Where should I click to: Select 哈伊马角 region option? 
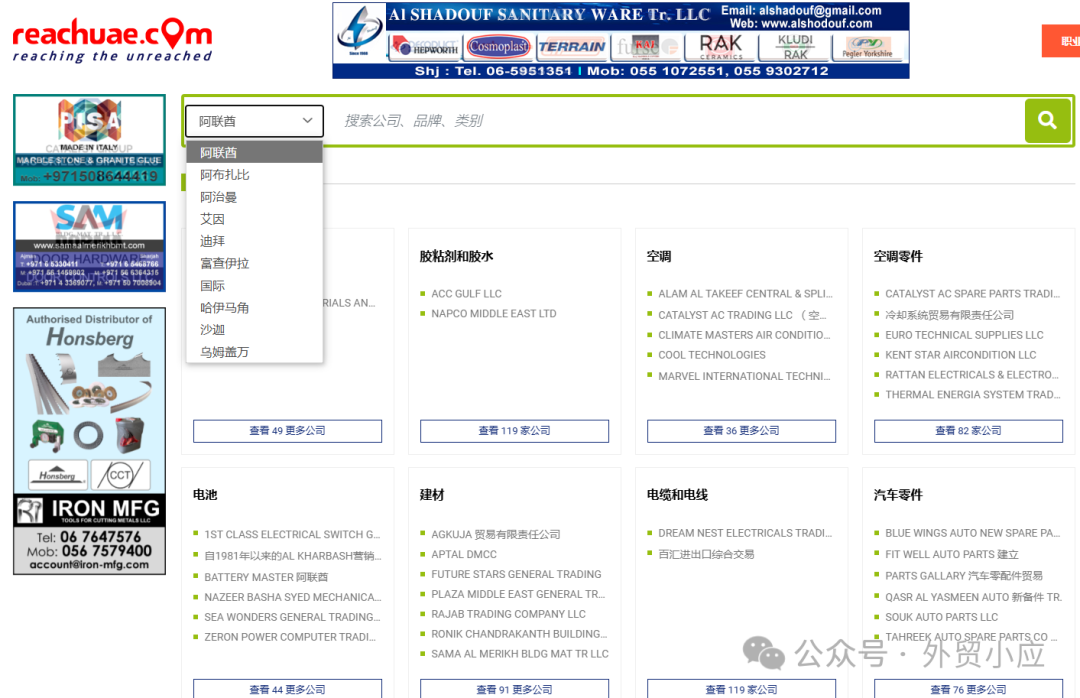(254, 307)
